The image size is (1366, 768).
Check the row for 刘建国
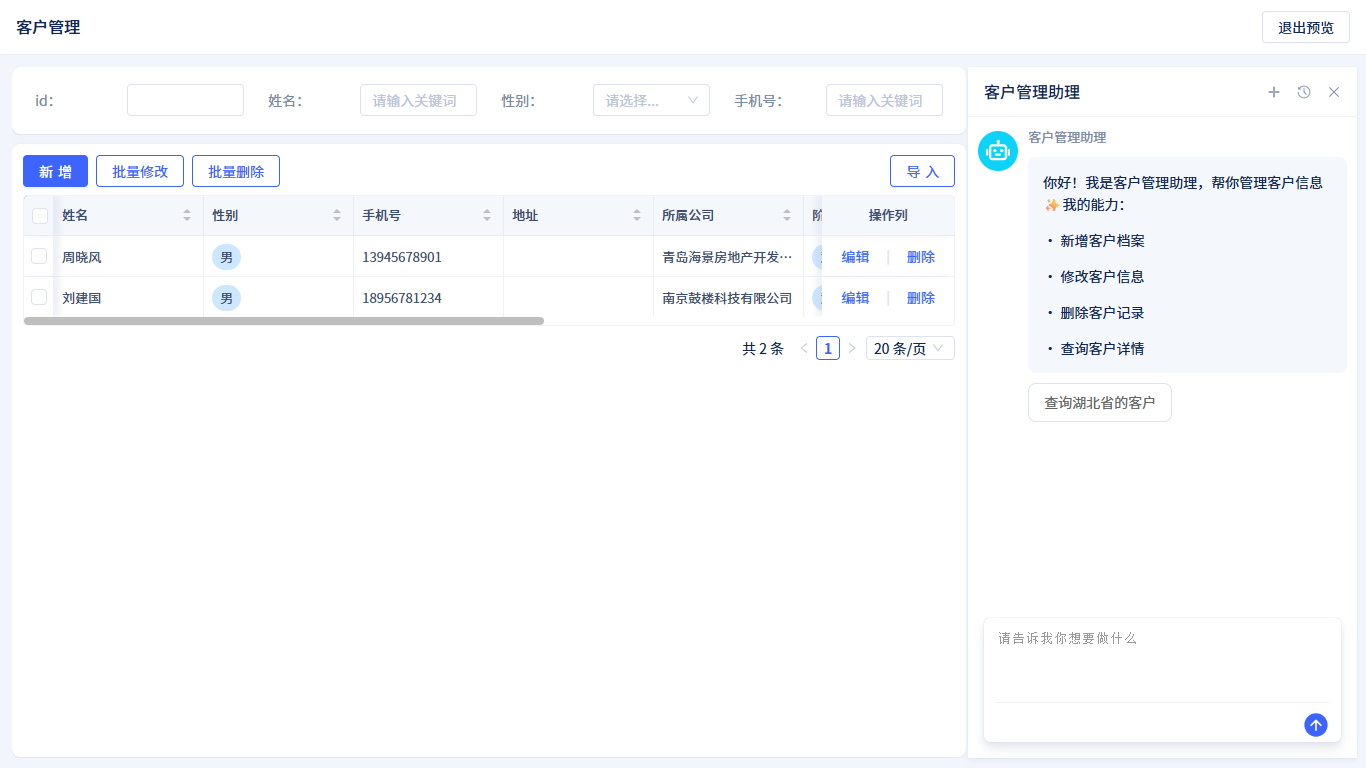click(39, 297)
